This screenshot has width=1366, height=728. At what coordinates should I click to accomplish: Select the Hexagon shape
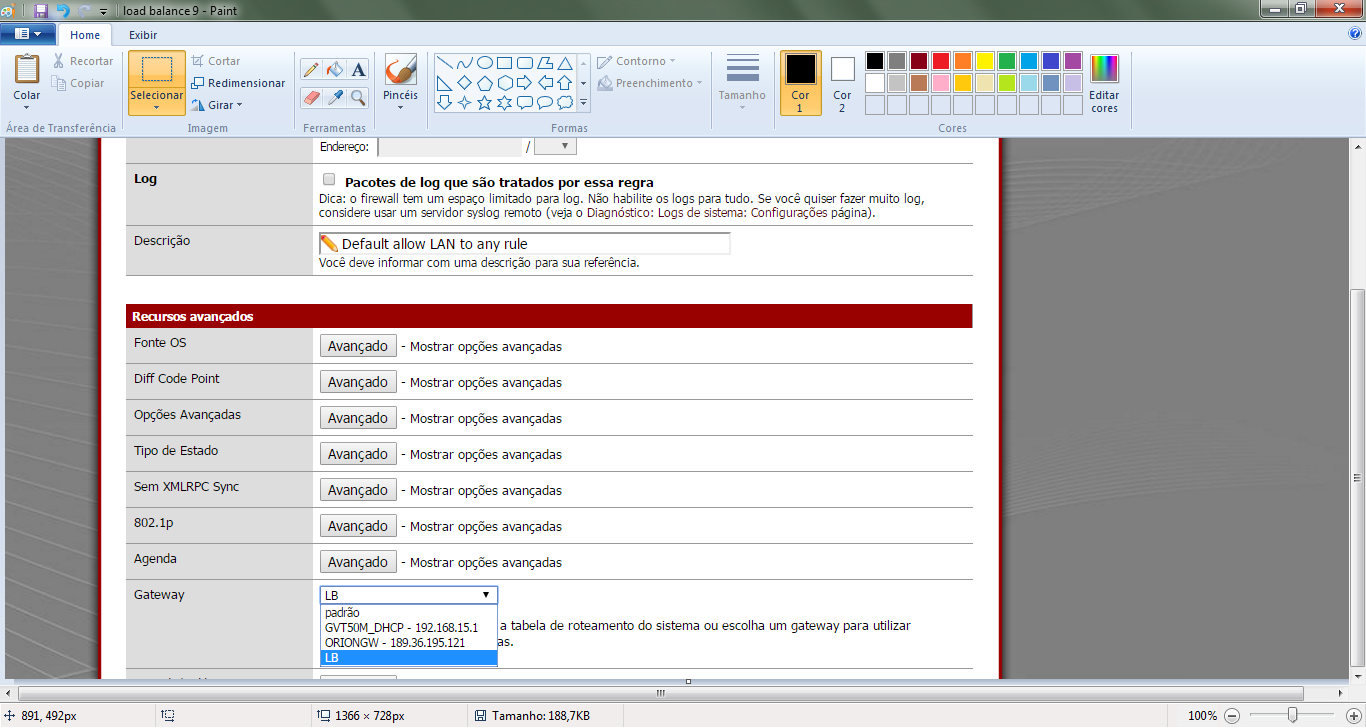pos(504,82)
